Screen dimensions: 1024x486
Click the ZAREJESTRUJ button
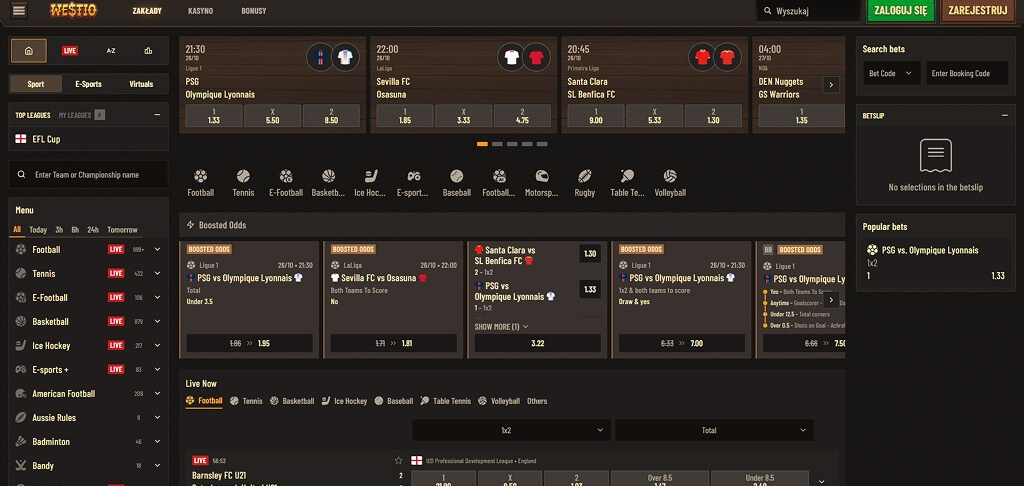point(977,11)
